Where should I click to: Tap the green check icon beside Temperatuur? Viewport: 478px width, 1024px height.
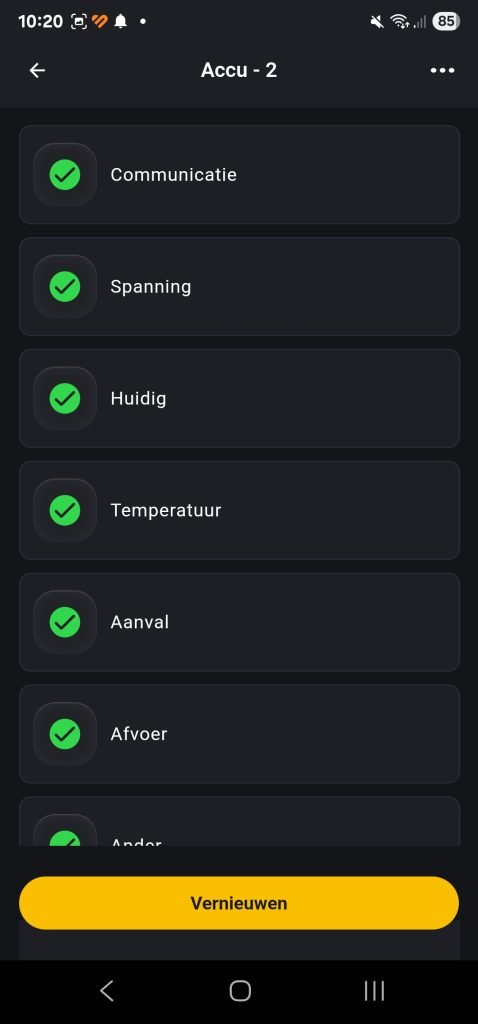65,510
